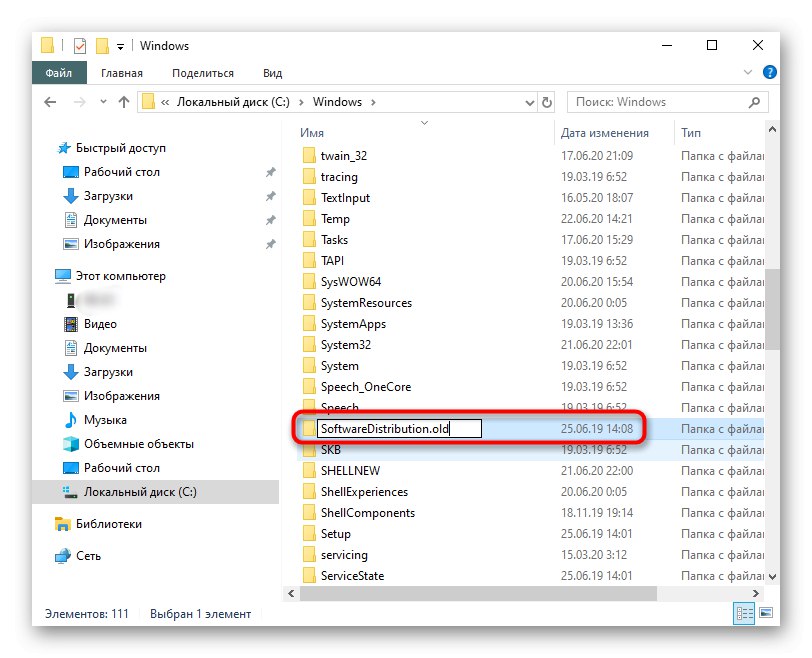Image resolution: width=812 pixels, height=658 pixels.
Task: Click inside the SoftwareDistribution.old rename field
Action: (x=398, y=428)
